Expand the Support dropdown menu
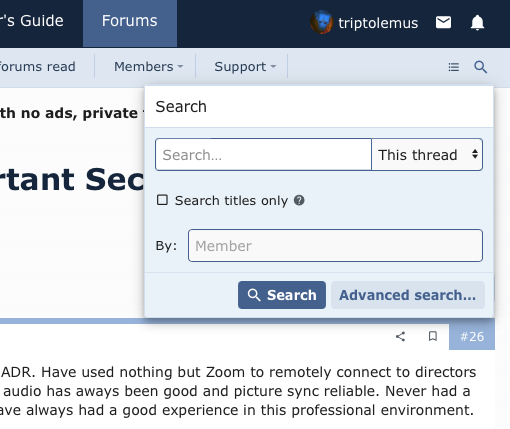The image size is (510, 429). [245, 67]
